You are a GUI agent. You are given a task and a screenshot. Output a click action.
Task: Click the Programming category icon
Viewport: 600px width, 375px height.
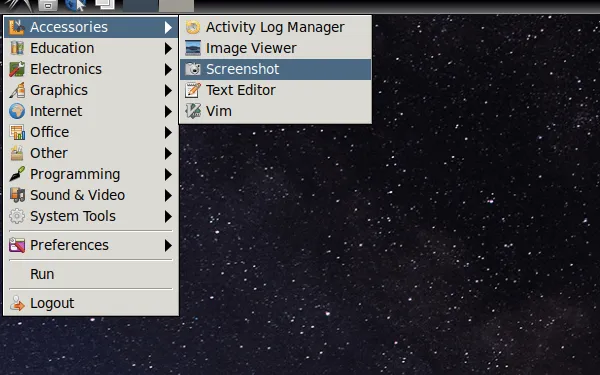pyautogui.click(x=17, y=174)
